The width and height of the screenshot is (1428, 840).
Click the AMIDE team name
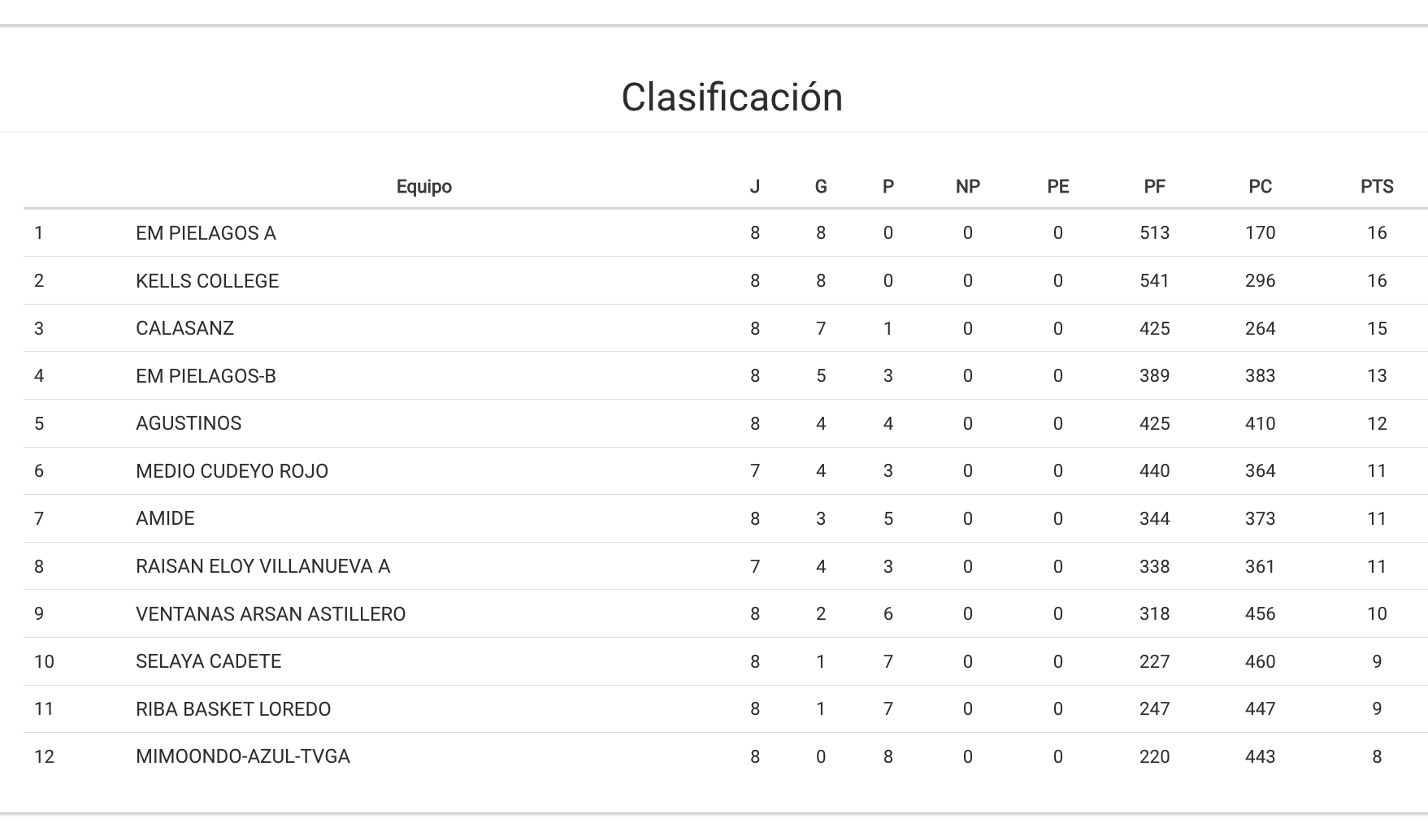(165, 518)
